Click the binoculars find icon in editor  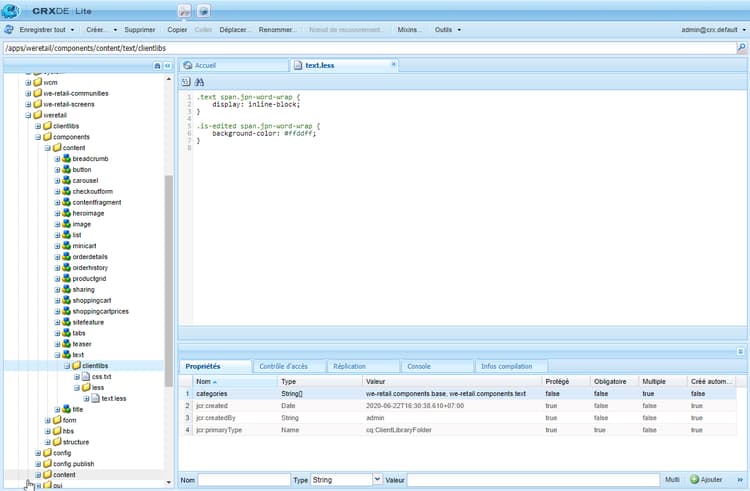coord(200,81)
